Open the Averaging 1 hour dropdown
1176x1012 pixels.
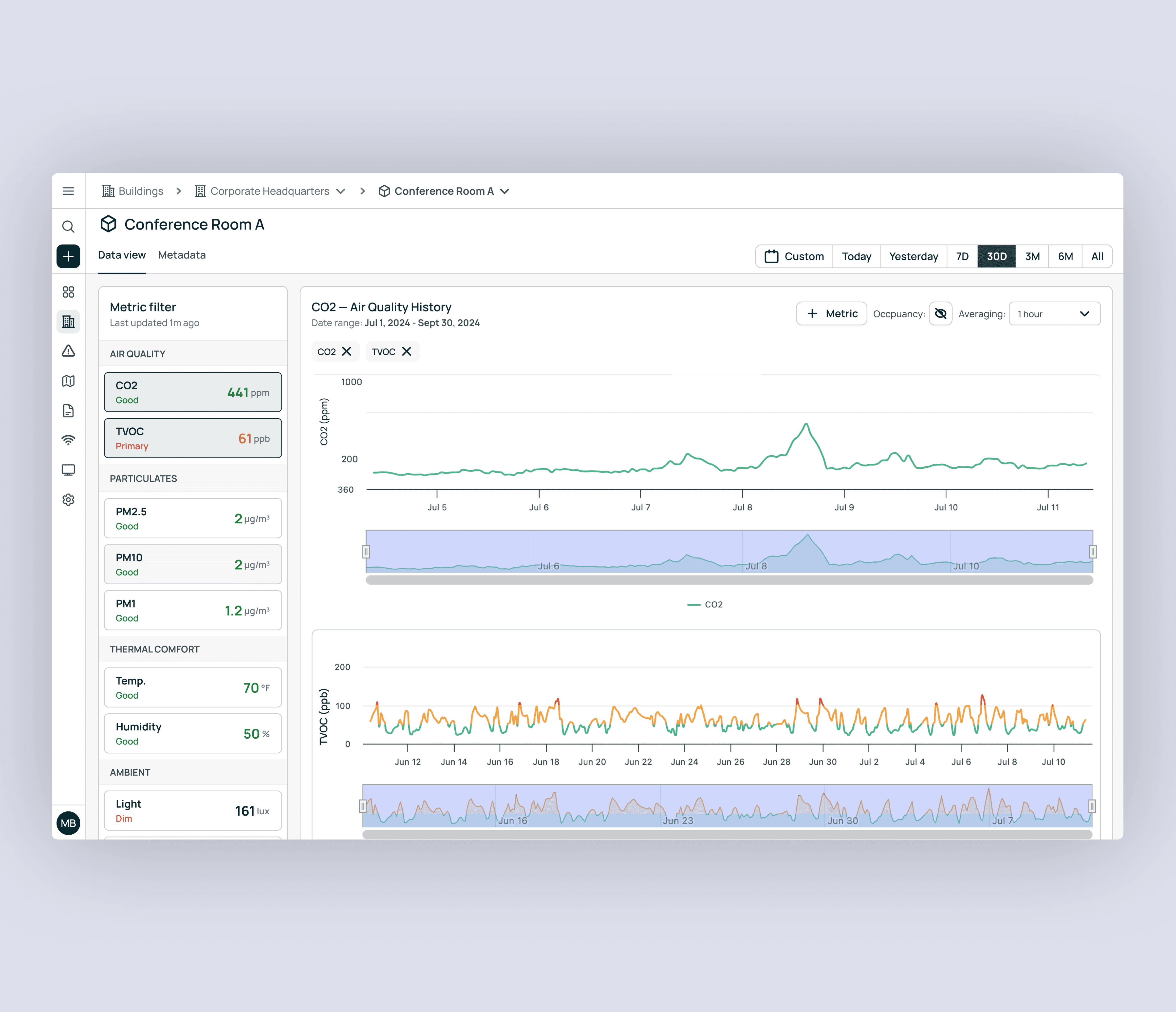[1054, 314]
